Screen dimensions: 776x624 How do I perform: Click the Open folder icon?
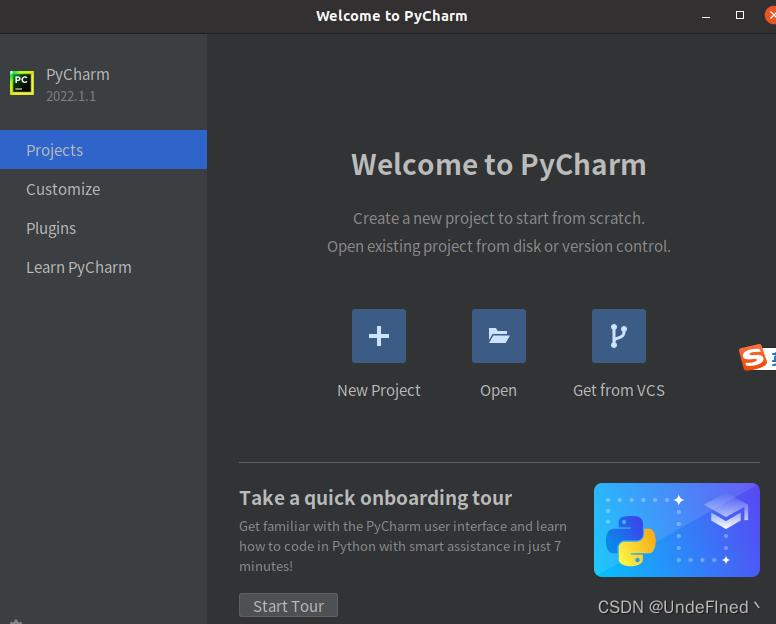[498, 336]
